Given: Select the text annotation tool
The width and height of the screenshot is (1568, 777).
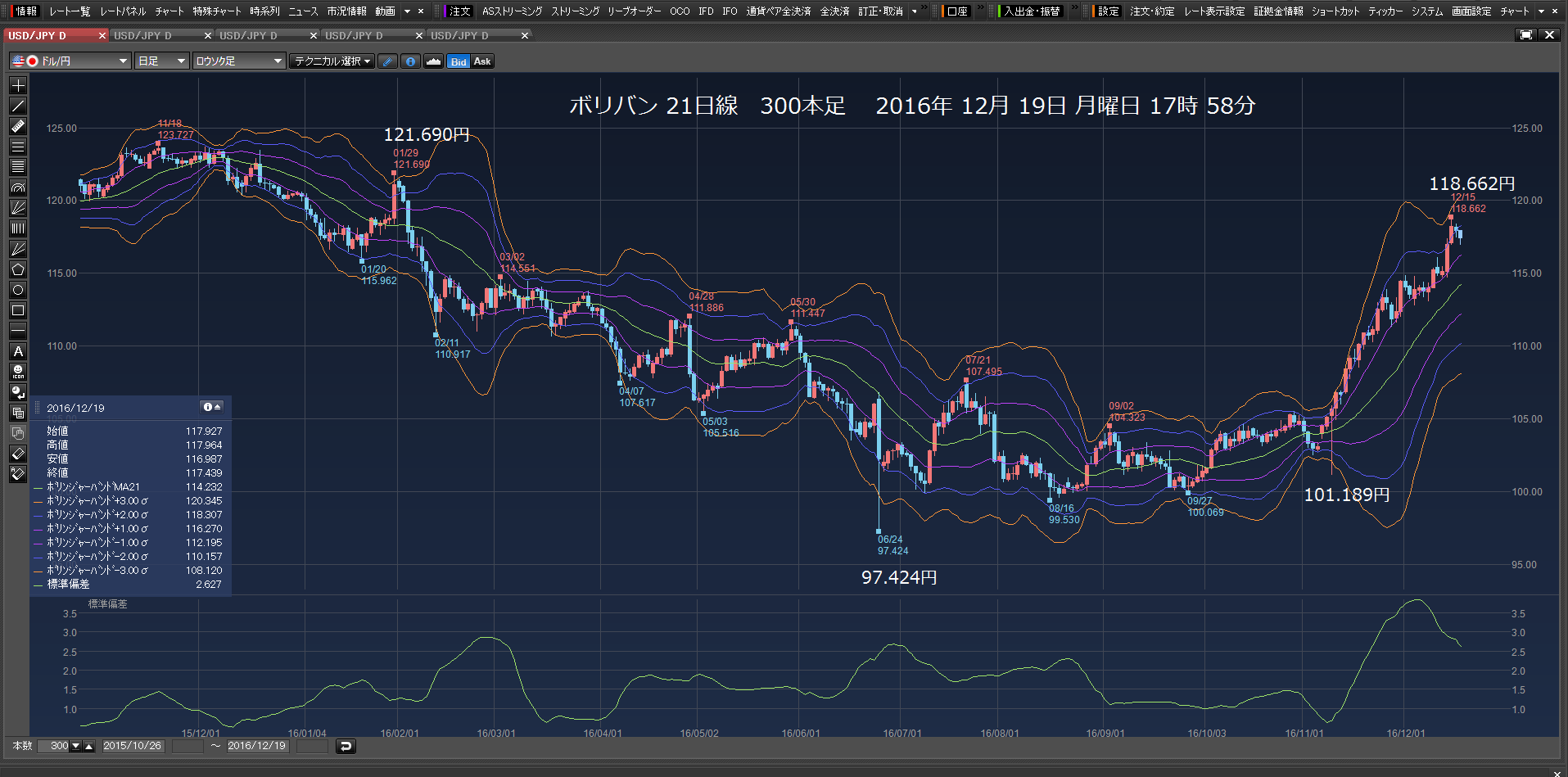Looking at the screenshot, I should (18, 351).
